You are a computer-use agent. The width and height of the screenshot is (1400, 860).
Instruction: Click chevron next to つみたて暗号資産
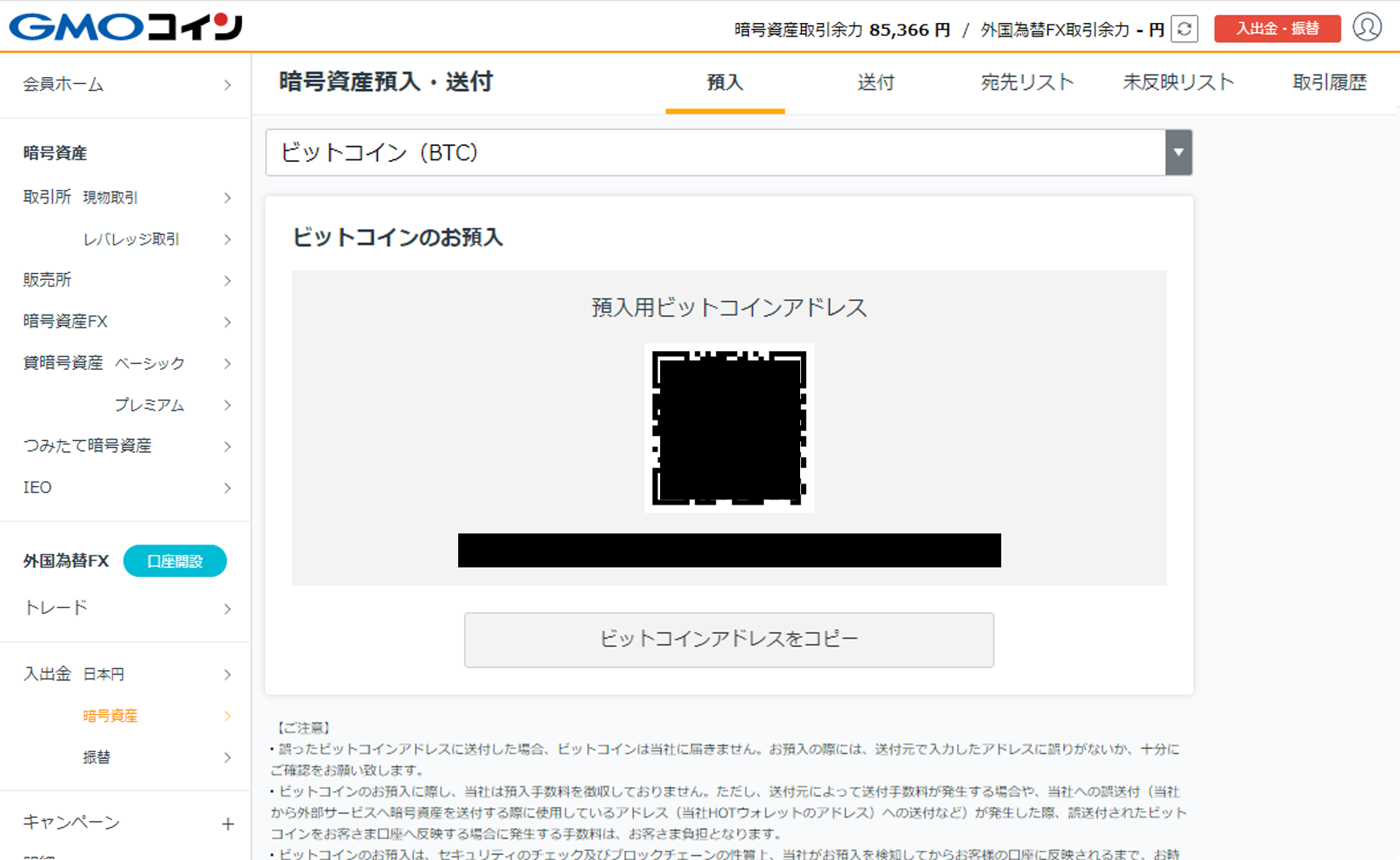tap(227, 446)
